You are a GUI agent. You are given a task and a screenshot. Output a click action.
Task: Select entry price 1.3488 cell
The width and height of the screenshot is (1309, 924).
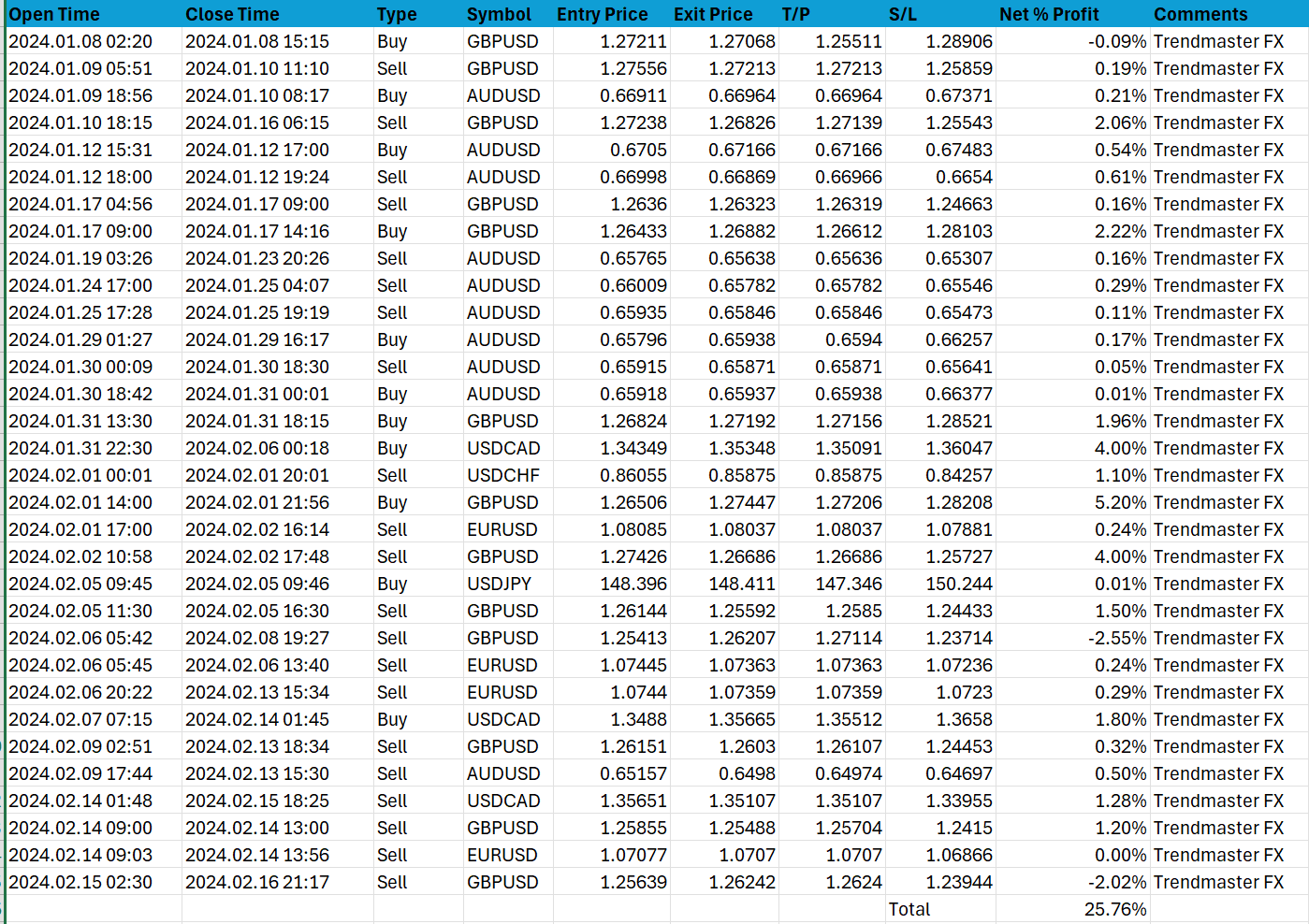point(612,719)
